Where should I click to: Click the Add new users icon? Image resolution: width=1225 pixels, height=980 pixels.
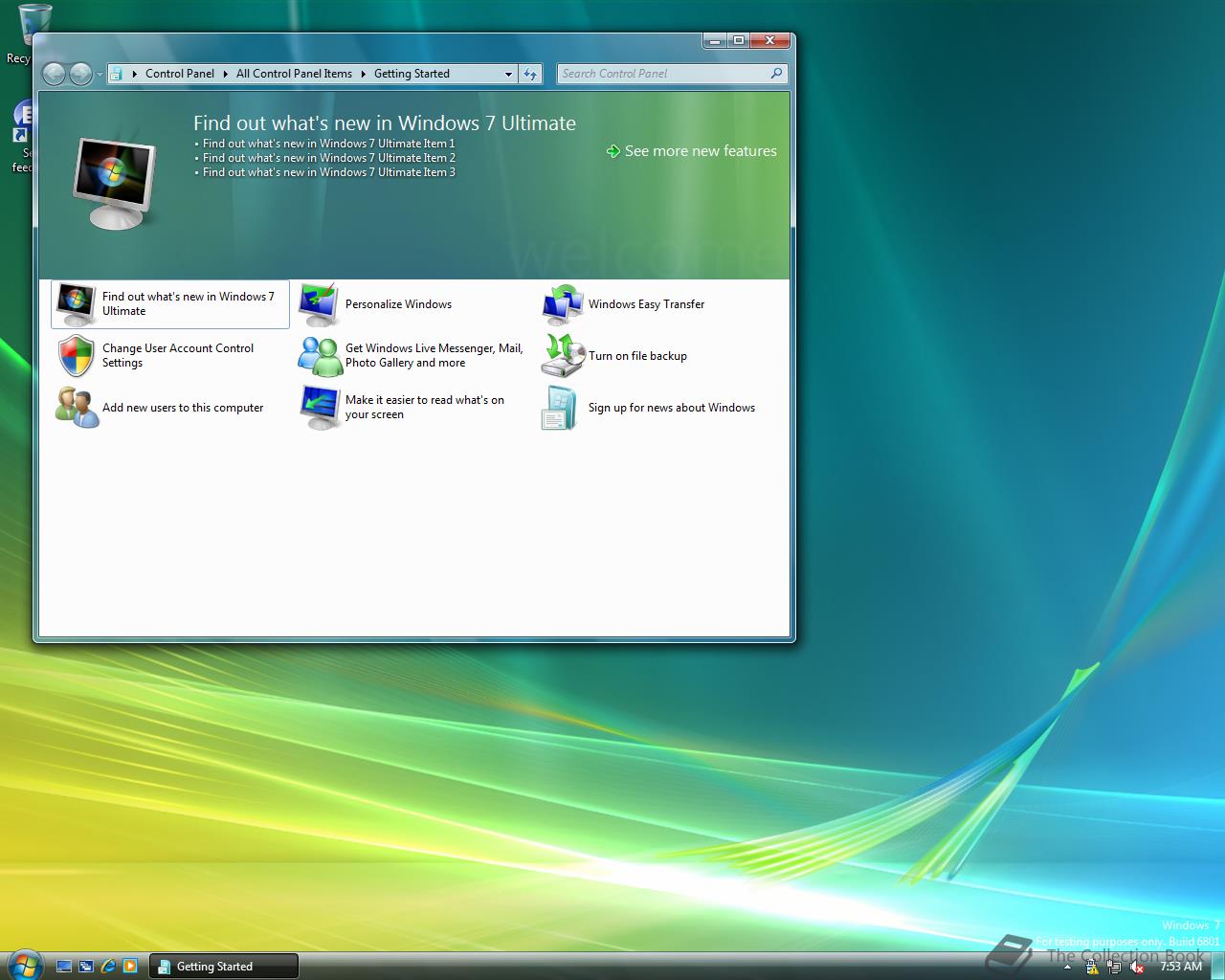pos(76,408)
